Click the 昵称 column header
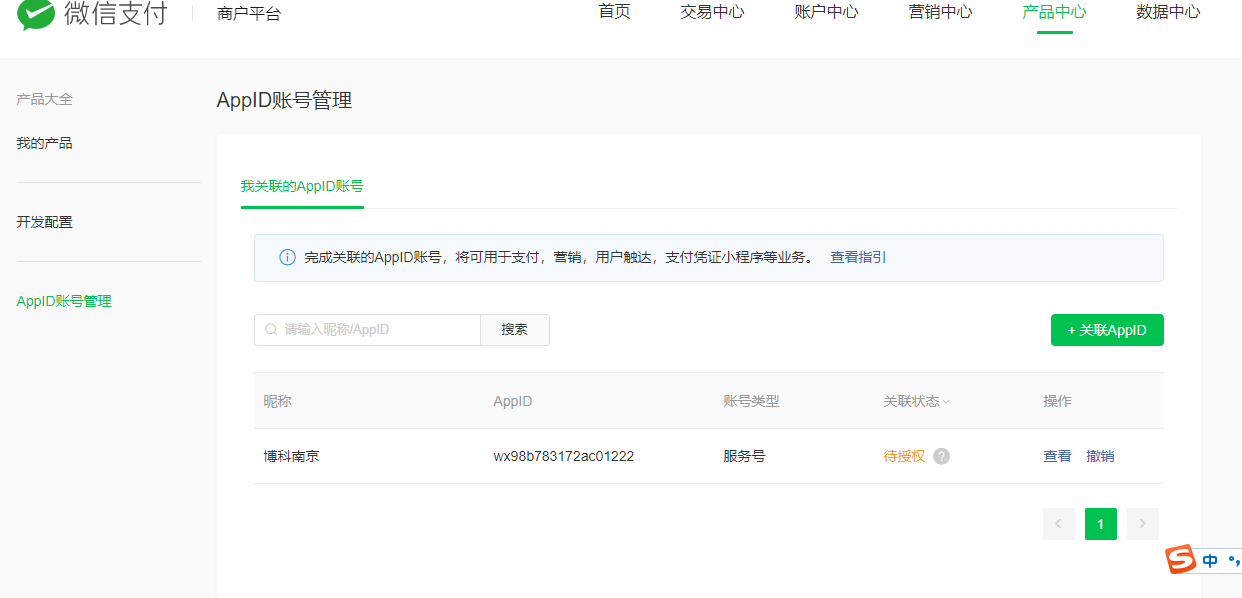Screen dimensions: 1242x598 pyautogui.click(x=278, y=401)
